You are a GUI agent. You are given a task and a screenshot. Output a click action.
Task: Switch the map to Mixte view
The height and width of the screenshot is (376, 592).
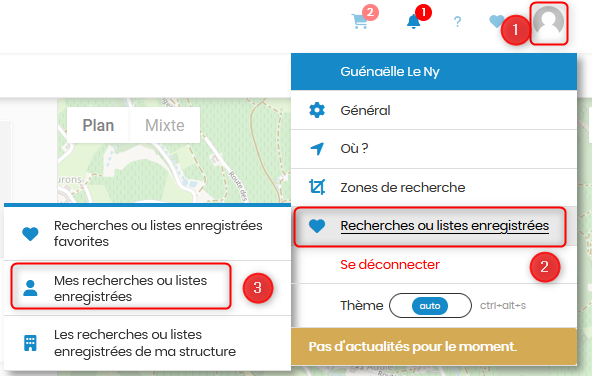pyautogui.click(x=165, y=125)
